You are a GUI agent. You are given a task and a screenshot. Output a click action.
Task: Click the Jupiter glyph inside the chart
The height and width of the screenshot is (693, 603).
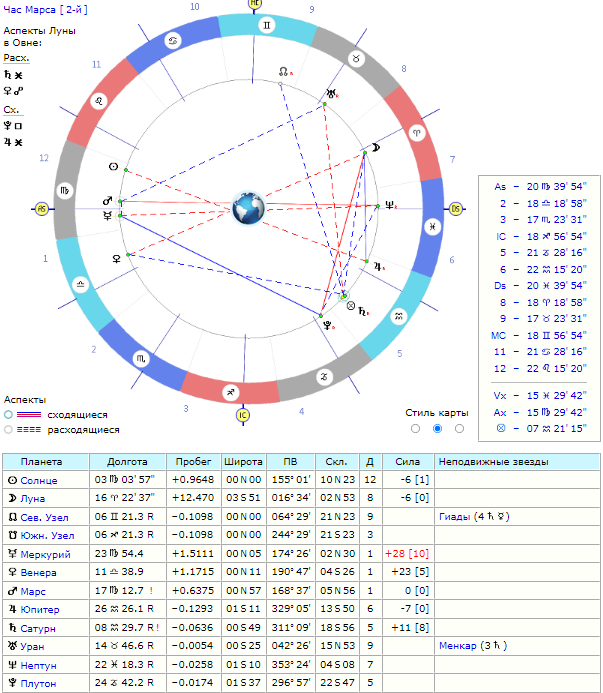(378, 267)
